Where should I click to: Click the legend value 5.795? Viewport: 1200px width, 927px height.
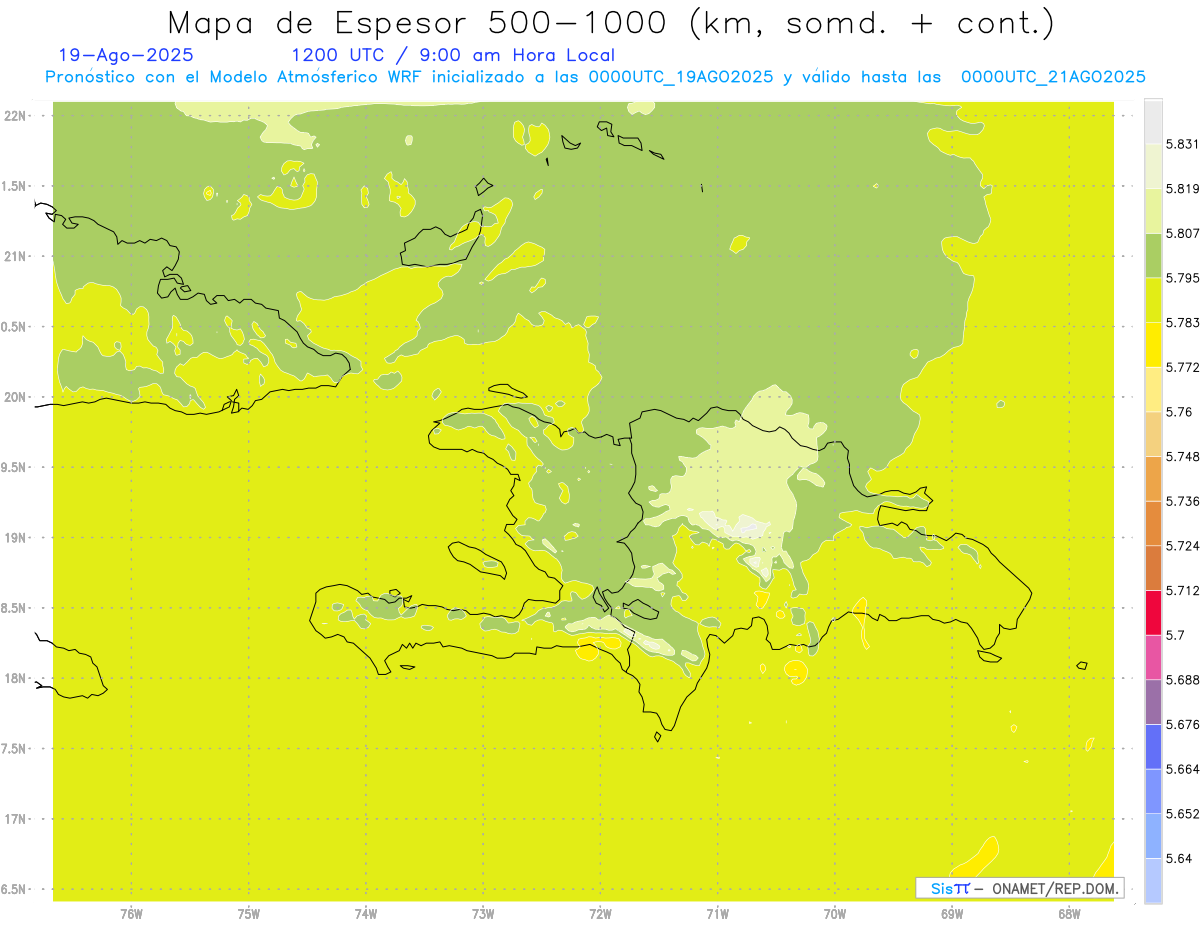(x=1181, y=278)
